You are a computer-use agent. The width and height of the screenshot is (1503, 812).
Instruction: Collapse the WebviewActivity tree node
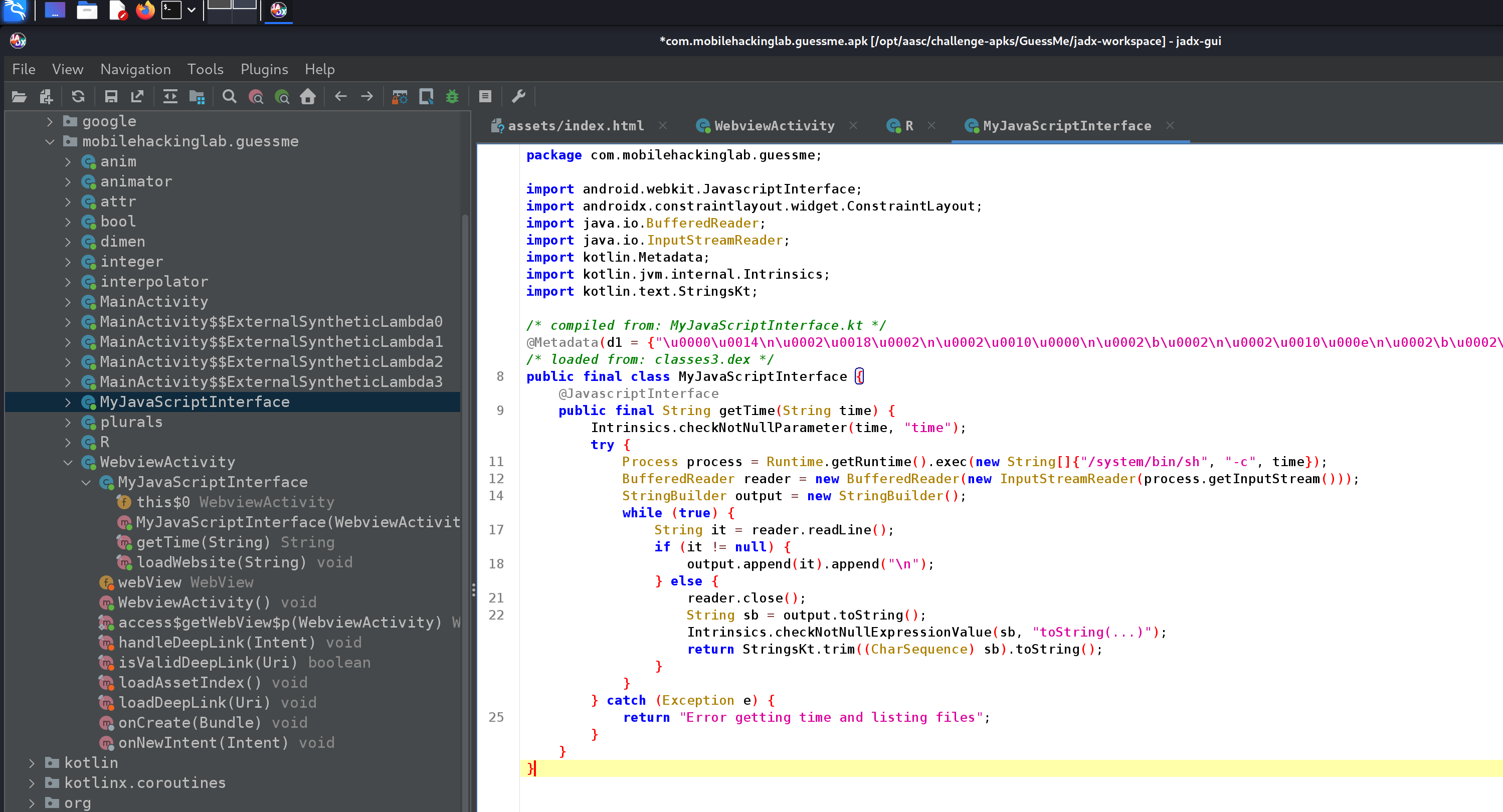(68, 463)
